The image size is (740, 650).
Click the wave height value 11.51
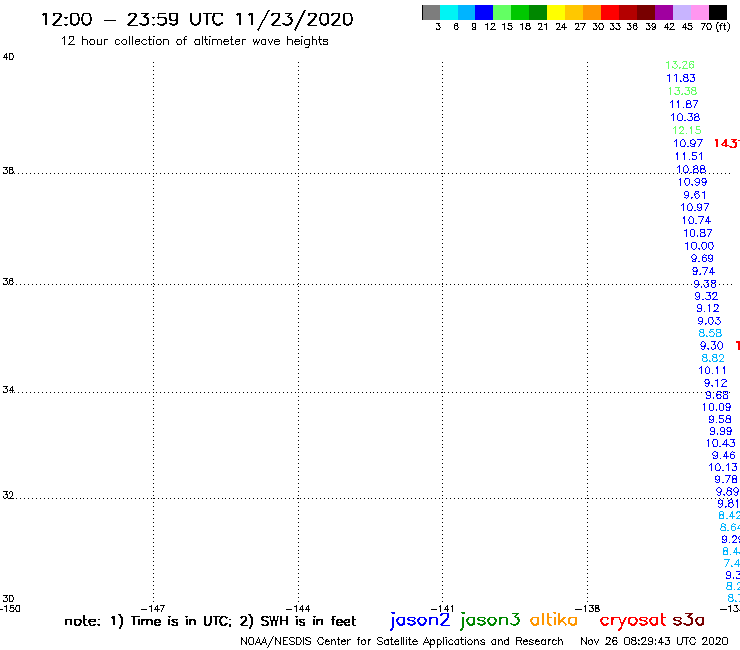tap(689, 156)
